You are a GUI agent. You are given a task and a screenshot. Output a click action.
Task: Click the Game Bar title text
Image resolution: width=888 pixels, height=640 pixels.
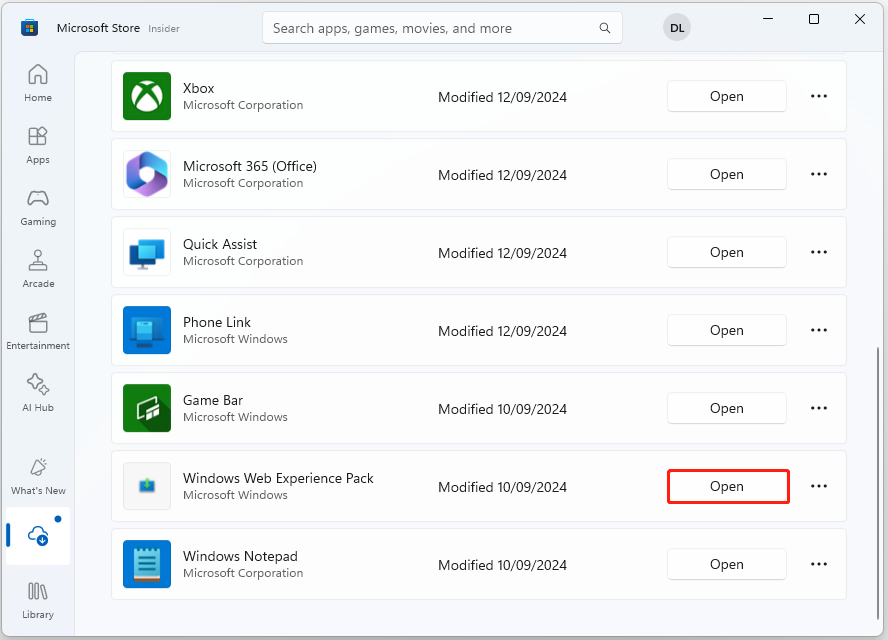[212, 400]
